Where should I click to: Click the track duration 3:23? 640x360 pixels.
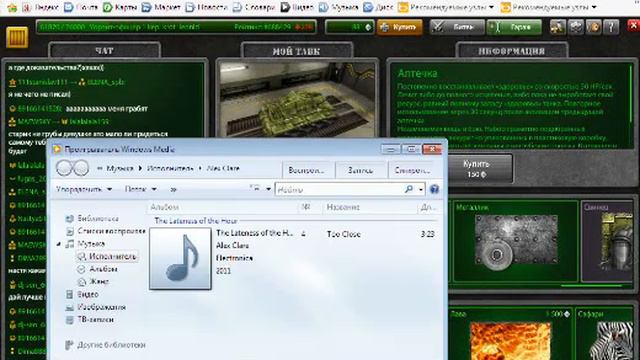pyautogui.click(x=427, y=234)
